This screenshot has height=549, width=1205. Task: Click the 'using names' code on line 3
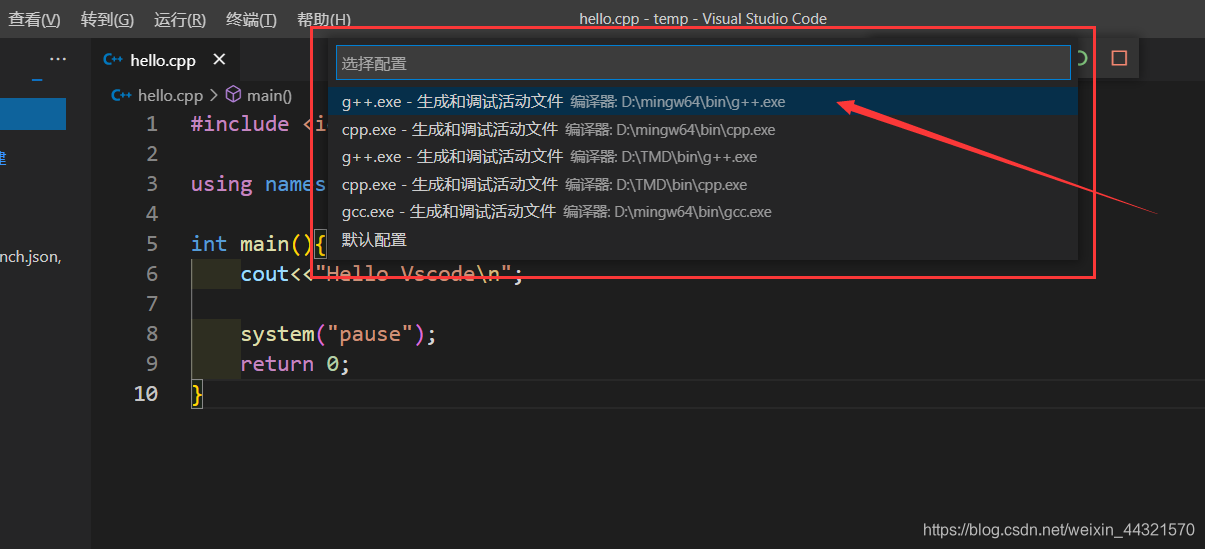click(258, 184)
